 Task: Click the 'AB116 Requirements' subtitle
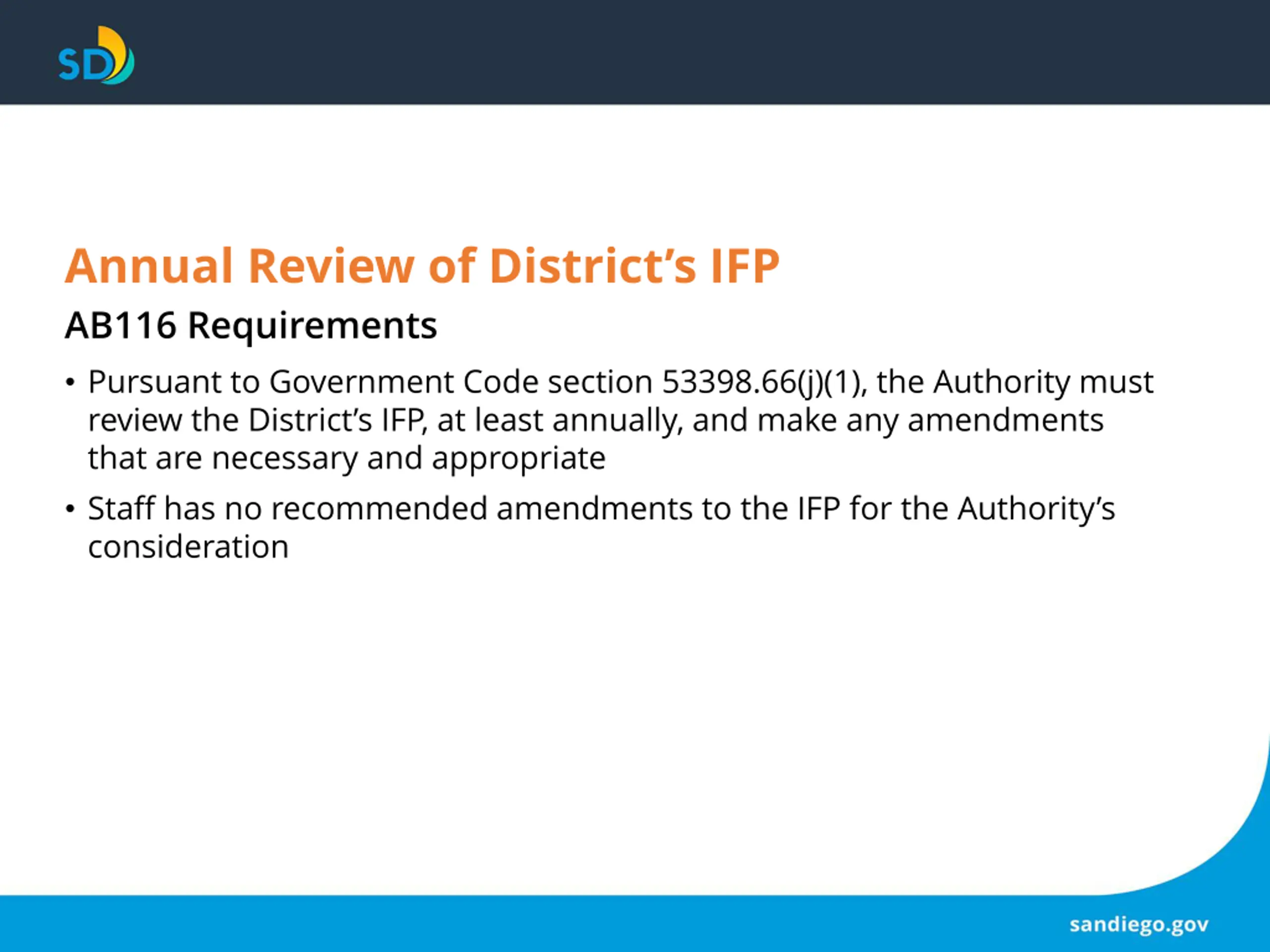pyautogui.click(x=251, y=325)
